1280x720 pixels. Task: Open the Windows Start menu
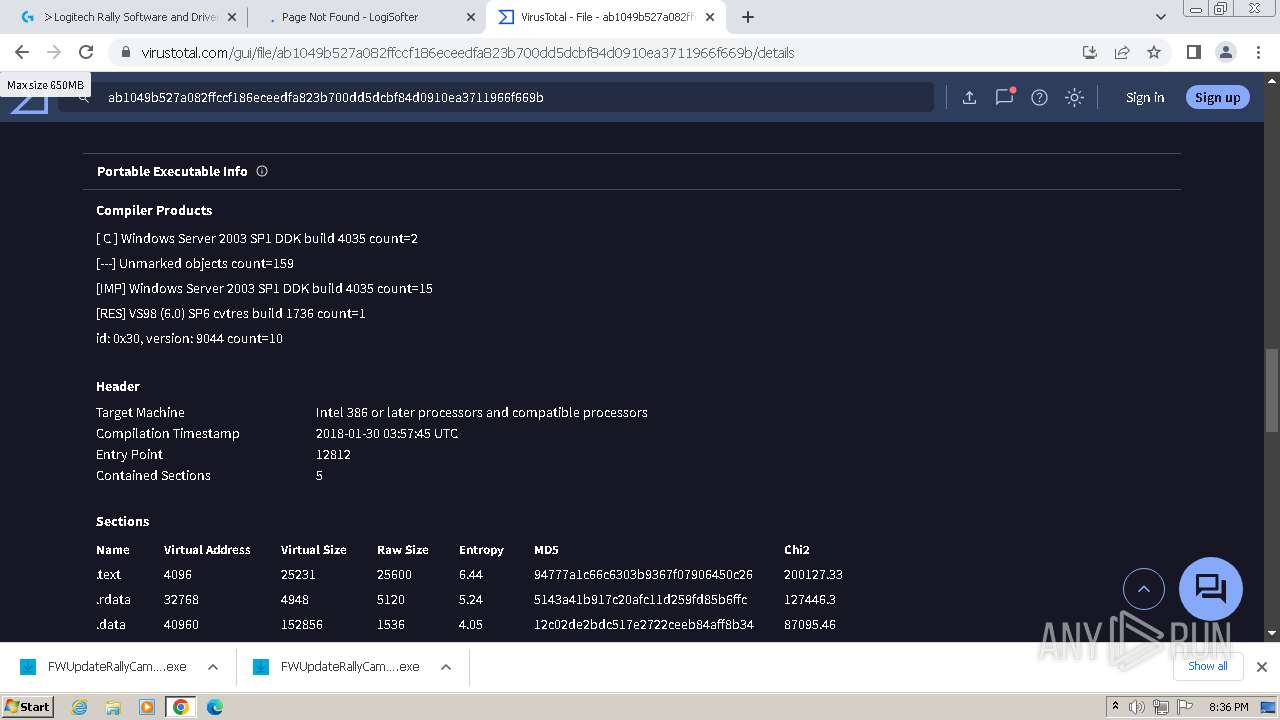point(28,707)
